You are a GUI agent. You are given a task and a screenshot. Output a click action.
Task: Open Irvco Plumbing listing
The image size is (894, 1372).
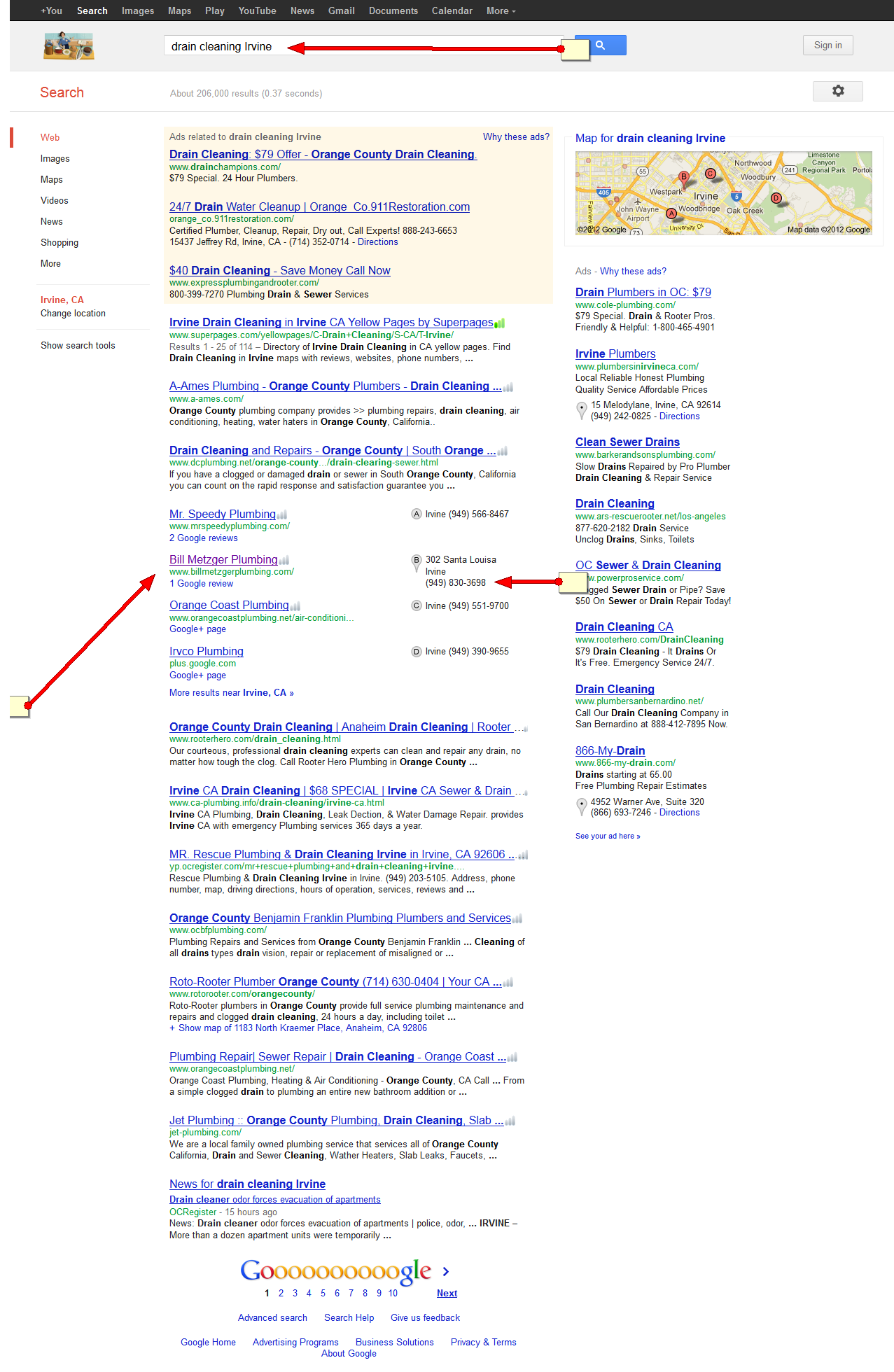click(207, 652)
